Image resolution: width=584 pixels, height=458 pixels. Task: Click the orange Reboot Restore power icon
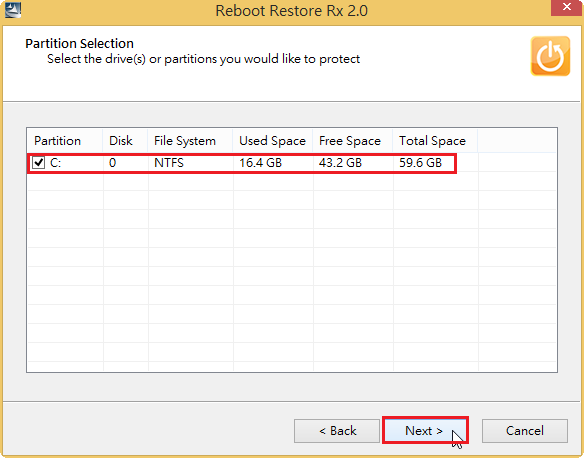(550, 56)
